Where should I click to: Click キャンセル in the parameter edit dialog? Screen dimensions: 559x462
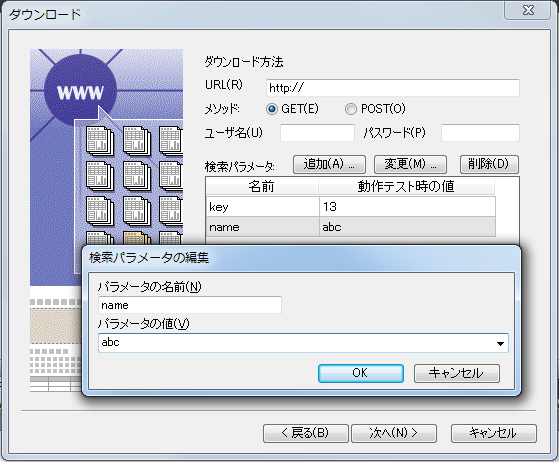click(x=457, y=373)
